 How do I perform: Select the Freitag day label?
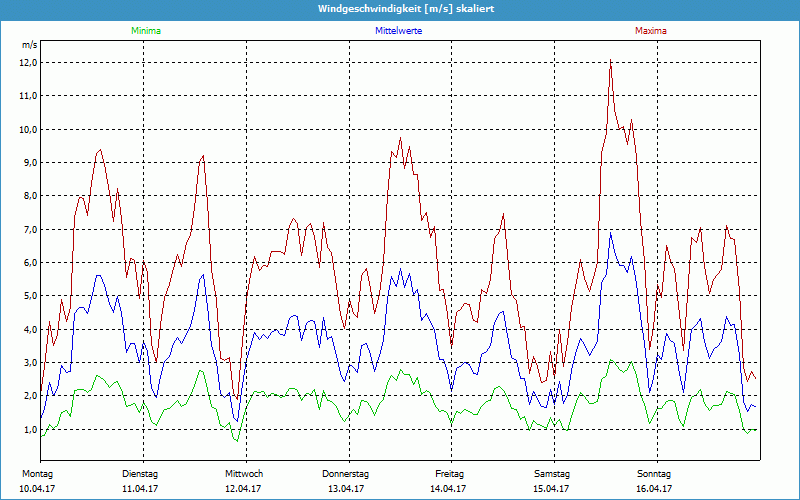pyautogui.click(x=449, y=474)
